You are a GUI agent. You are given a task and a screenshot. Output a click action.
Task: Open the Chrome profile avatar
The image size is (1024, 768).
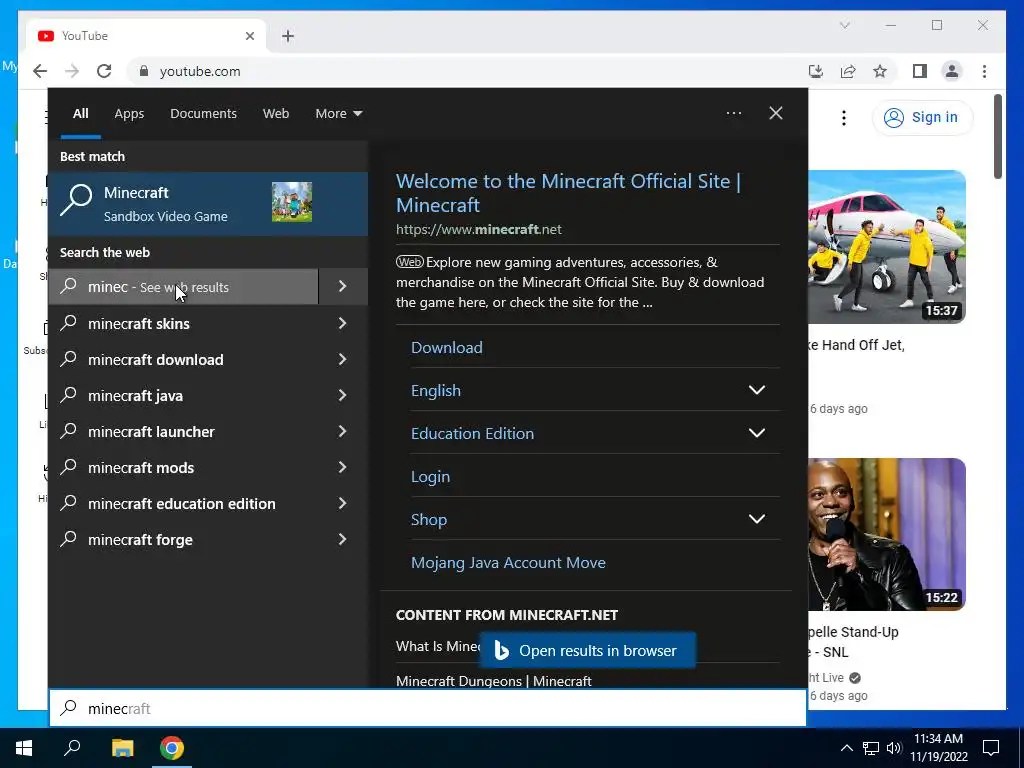[952, 71]
